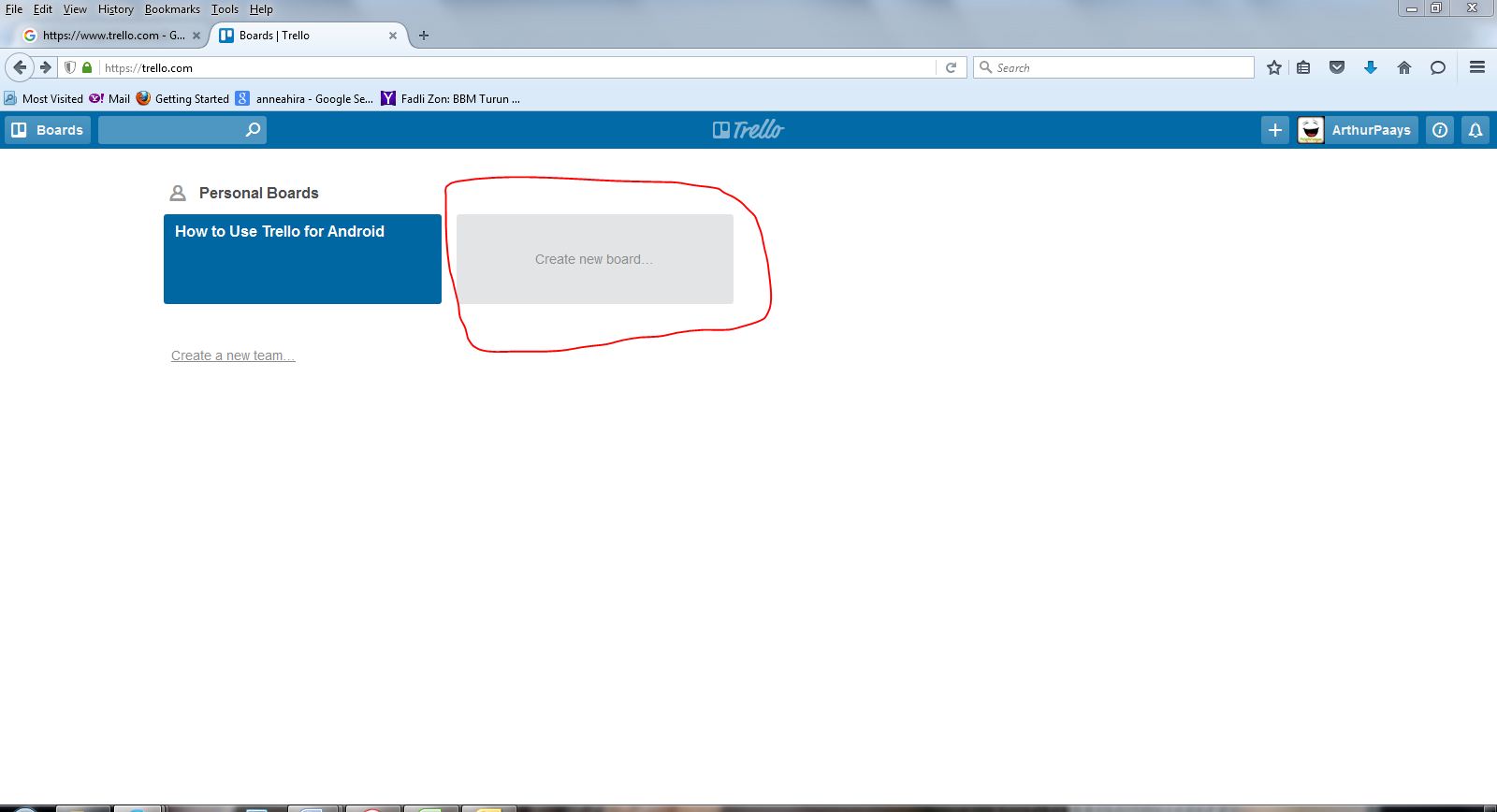This screenshot has width=1497, height=812.
Task: Go forward with the browser forward arrow
Action: (x=45, y=67)
